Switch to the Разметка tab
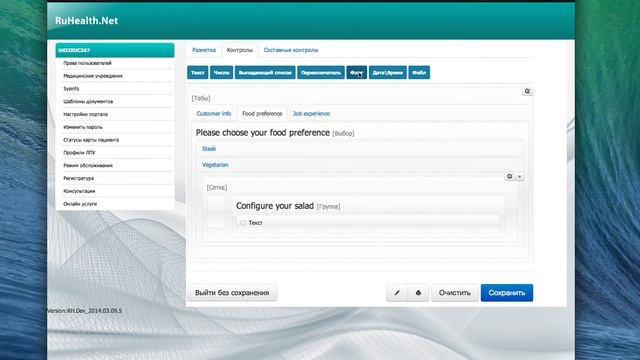 point(204,50)
